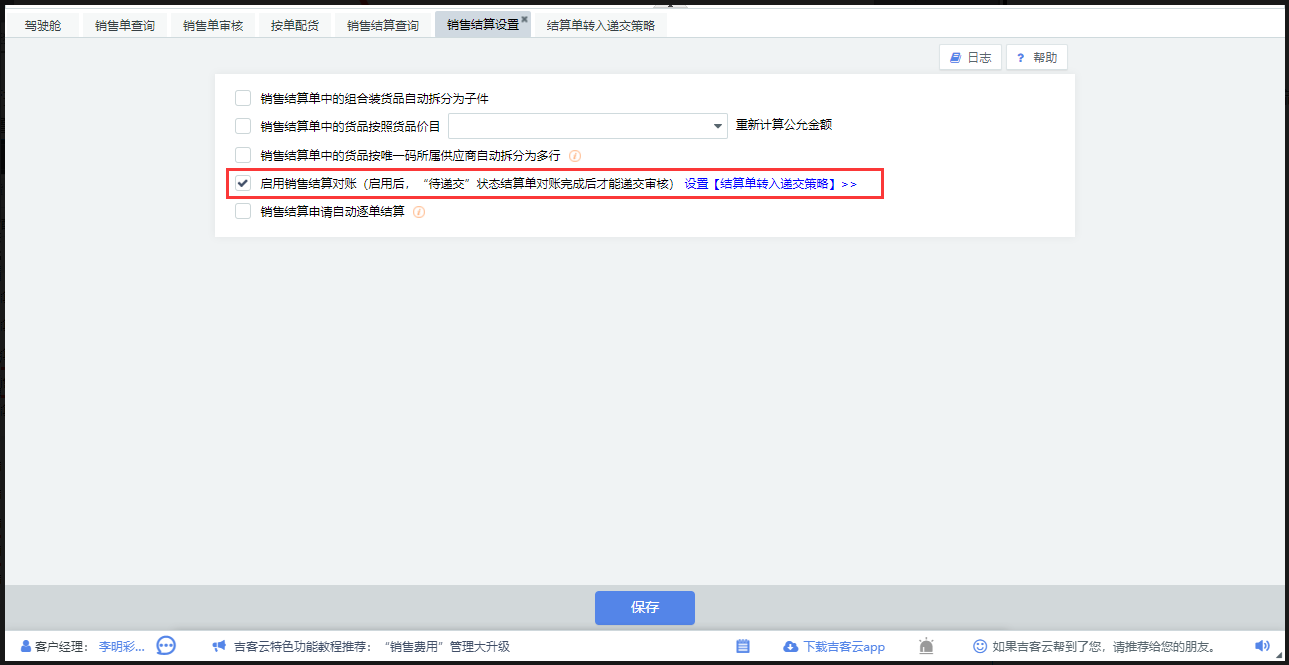Screen dimensions: 1289x665
Task: Close the 销售结算设置 tab
Action: (524, 19)
